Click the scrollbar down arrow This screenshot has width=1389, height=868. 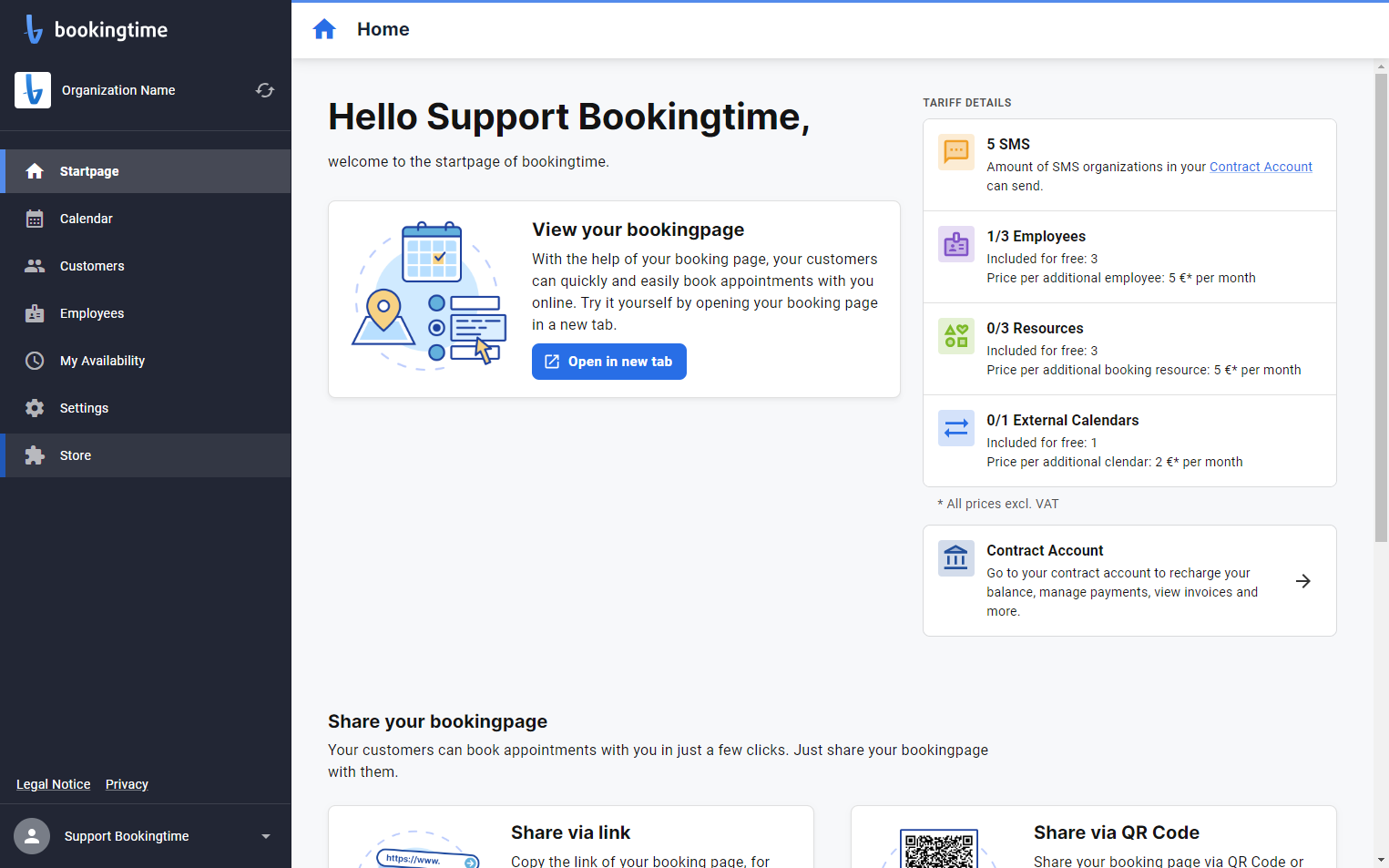click(1381, 860)
